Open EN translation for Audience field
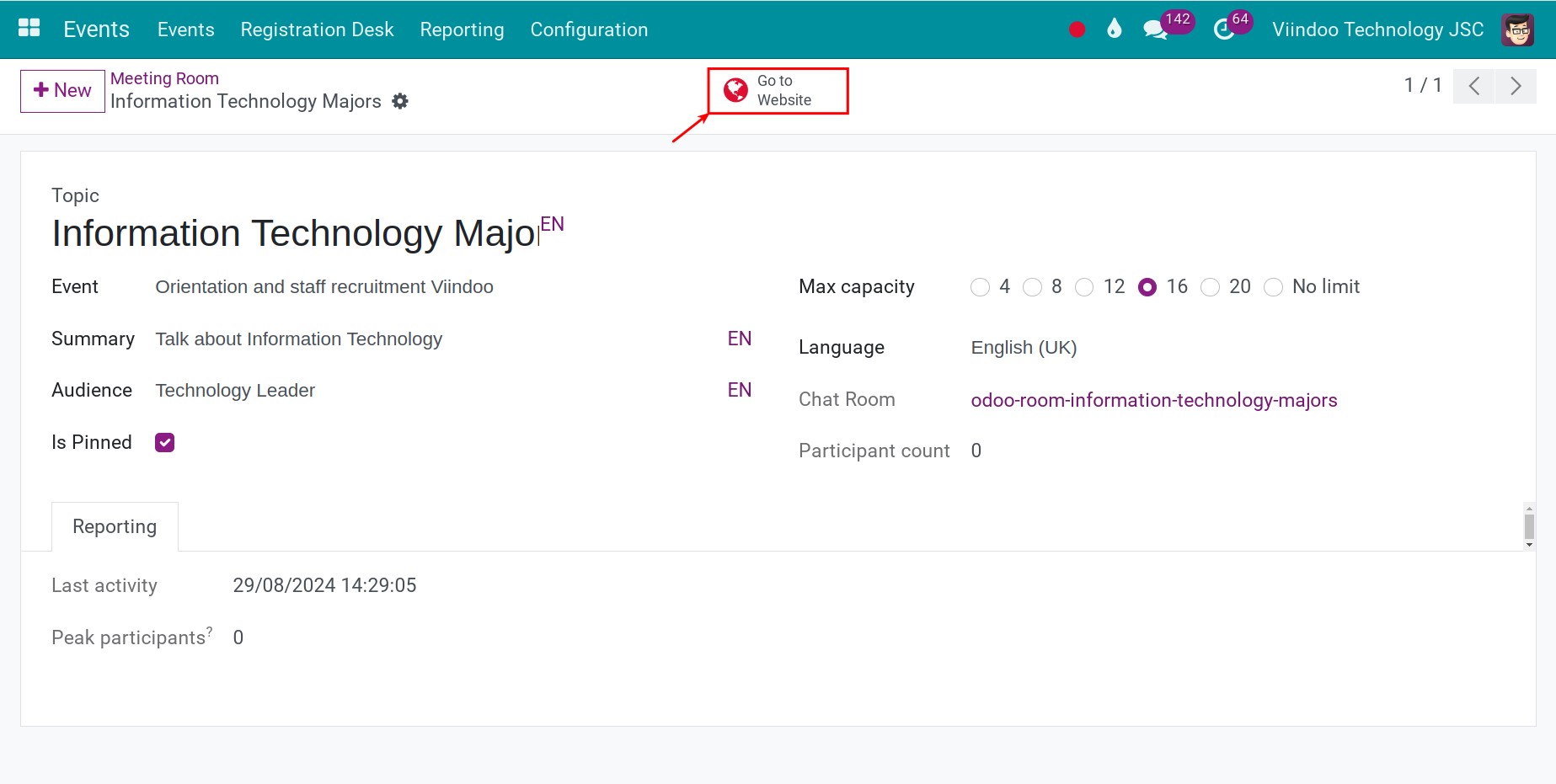 tap(739, 390)
